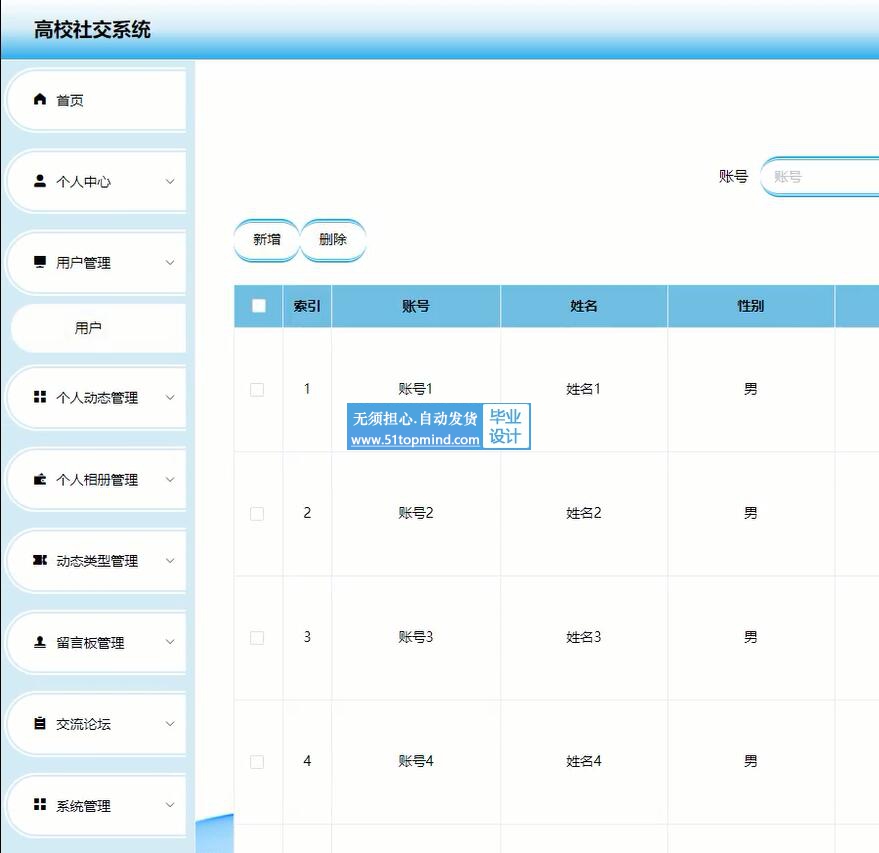Click index number 2 in the table

coord(307,513)
